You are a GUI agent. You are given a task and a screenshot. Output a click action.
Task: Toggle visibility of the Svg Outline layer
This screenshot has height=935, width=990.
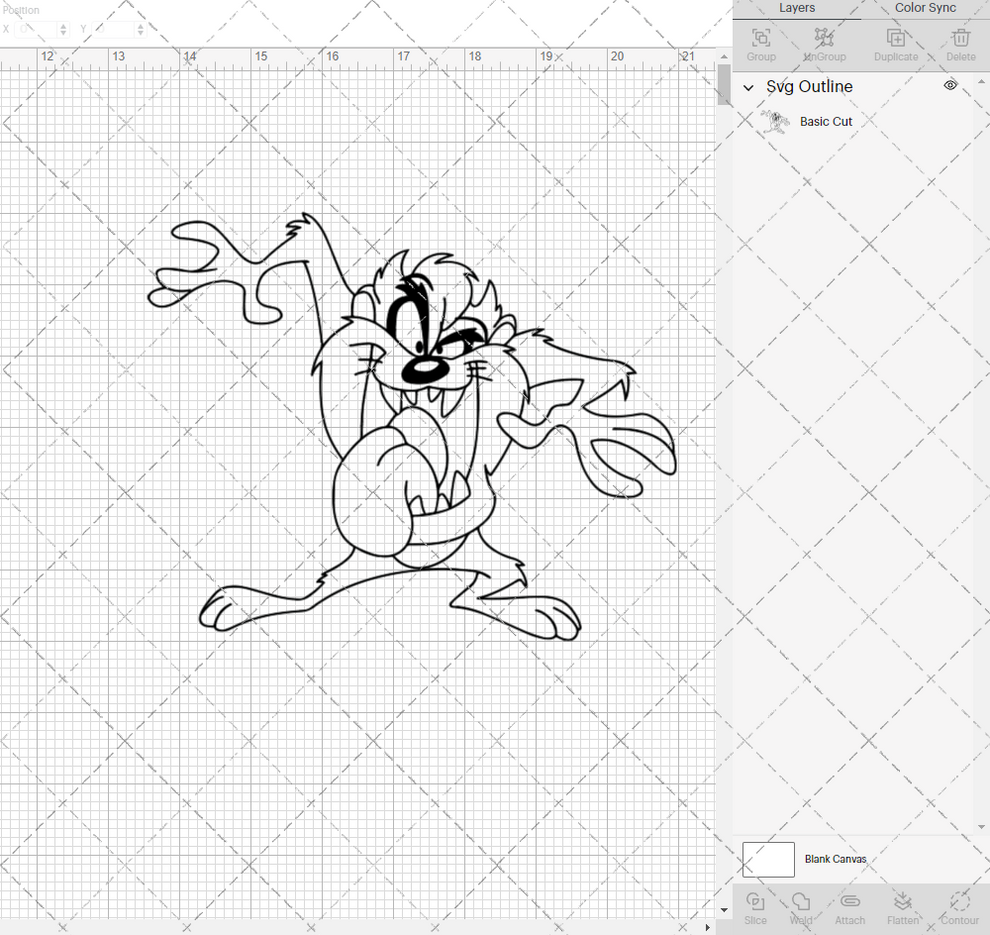(950, 86)
